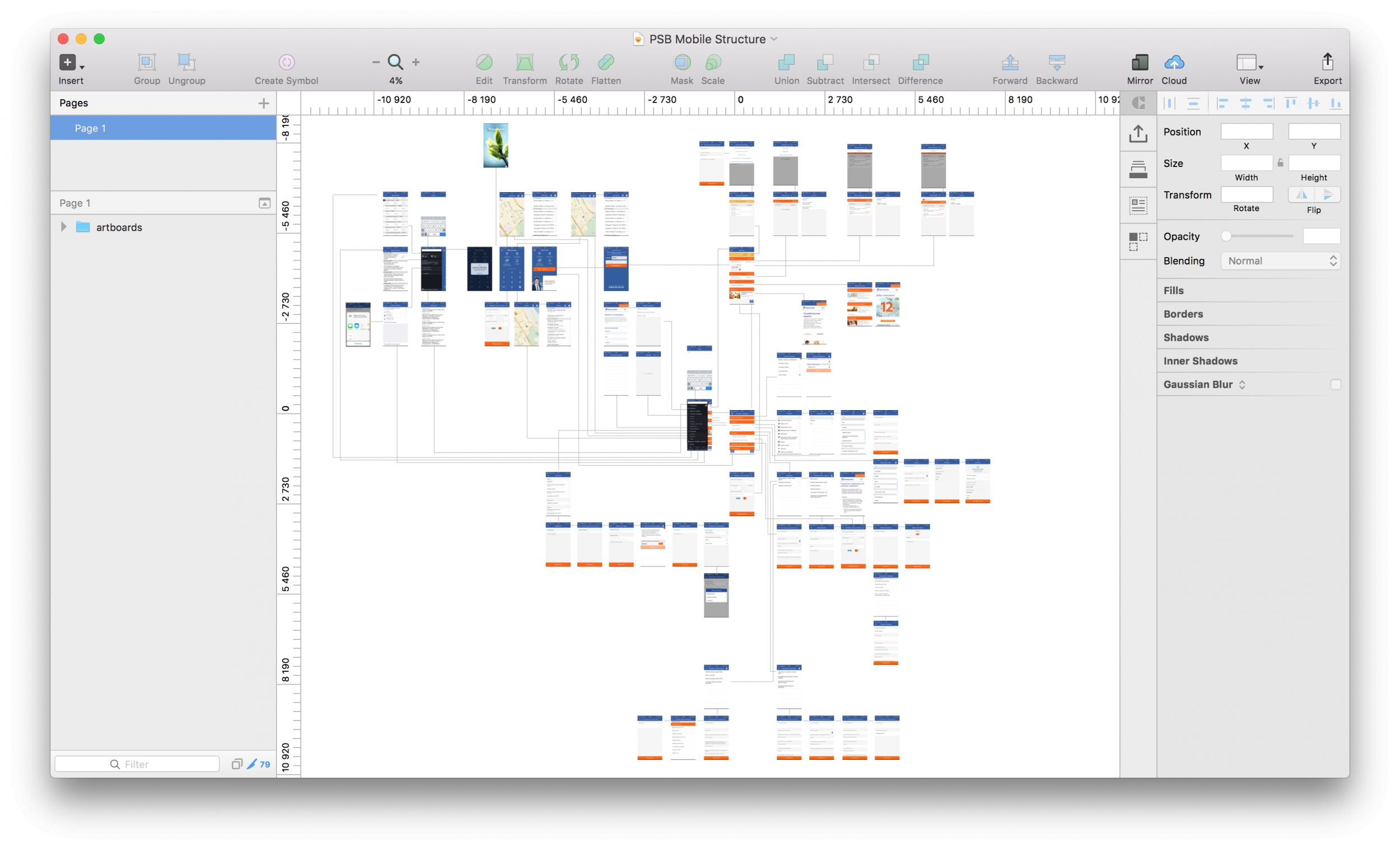1400x850 pixels.
Task: Click the Rotate input field
Action: pyautogui.click(x=1247, y=194)
